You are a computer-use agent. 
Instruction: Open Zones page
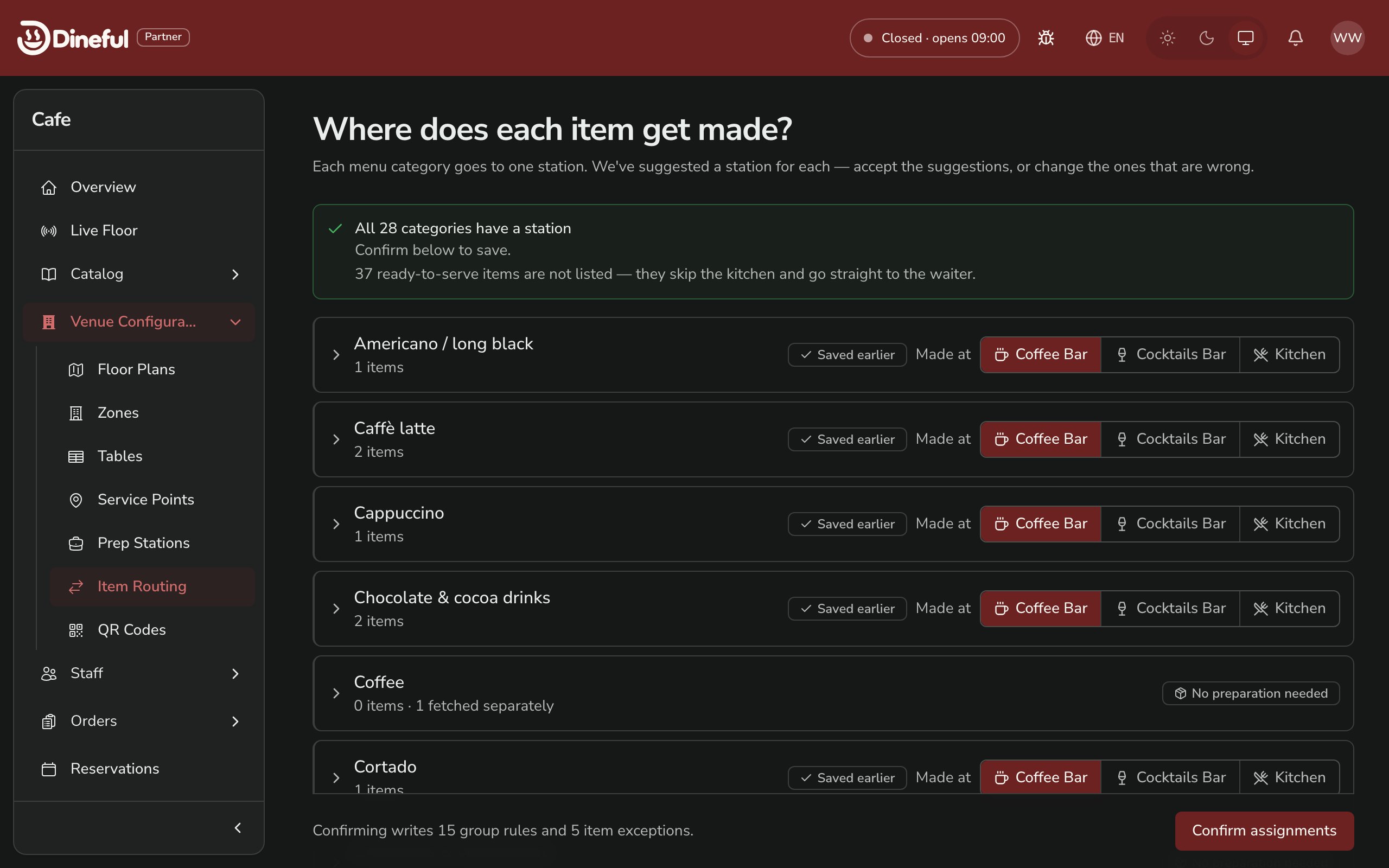pyautogui.click(x=152, y=413)
